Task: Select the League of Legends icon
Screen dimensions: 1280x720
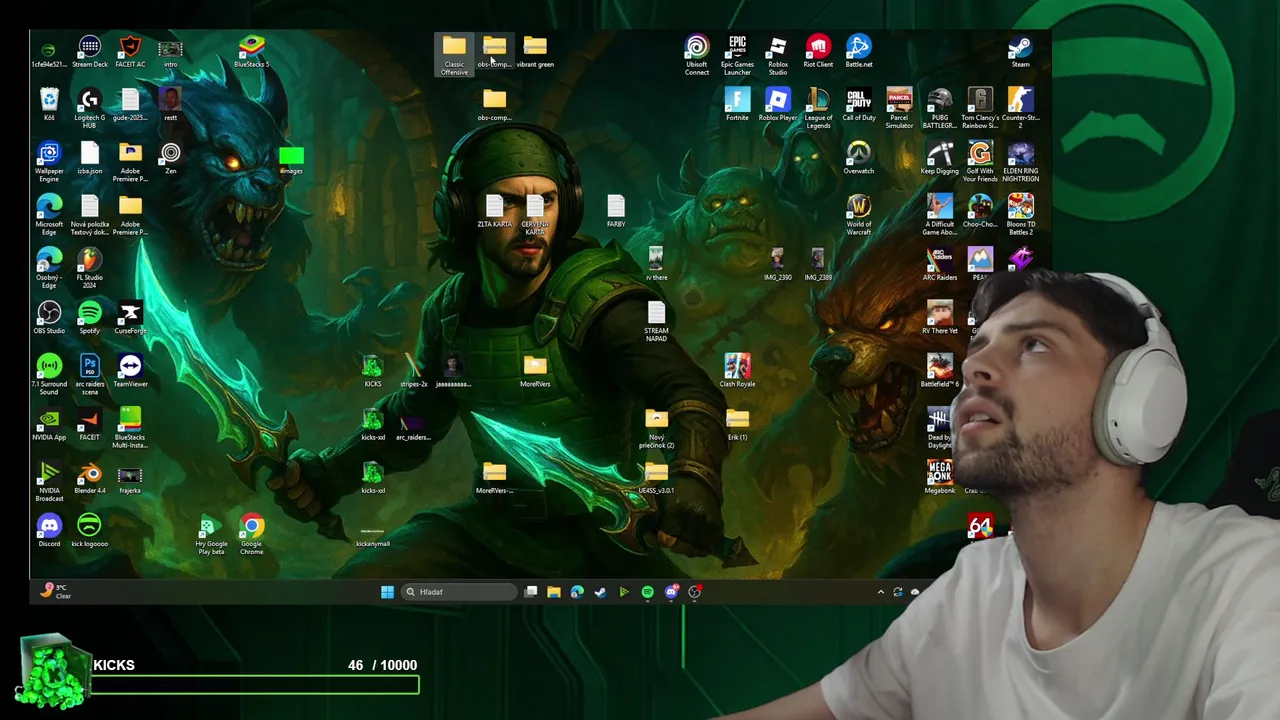Action: (818, 109)
